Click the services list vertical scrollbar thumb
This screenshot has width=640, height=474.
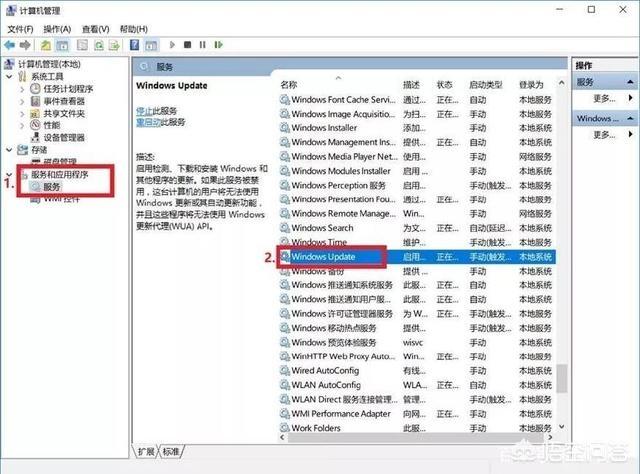tap(562, 378)
